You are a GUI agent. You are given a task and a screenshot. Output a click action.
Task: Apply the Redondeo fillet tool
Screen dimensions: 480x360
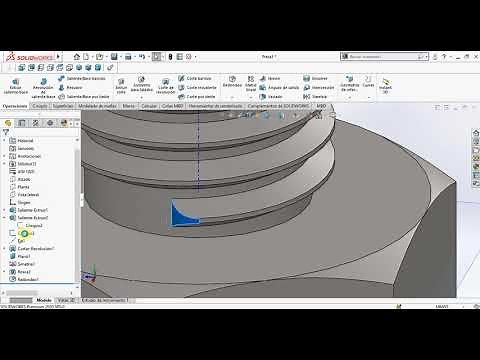click(232, 82)
